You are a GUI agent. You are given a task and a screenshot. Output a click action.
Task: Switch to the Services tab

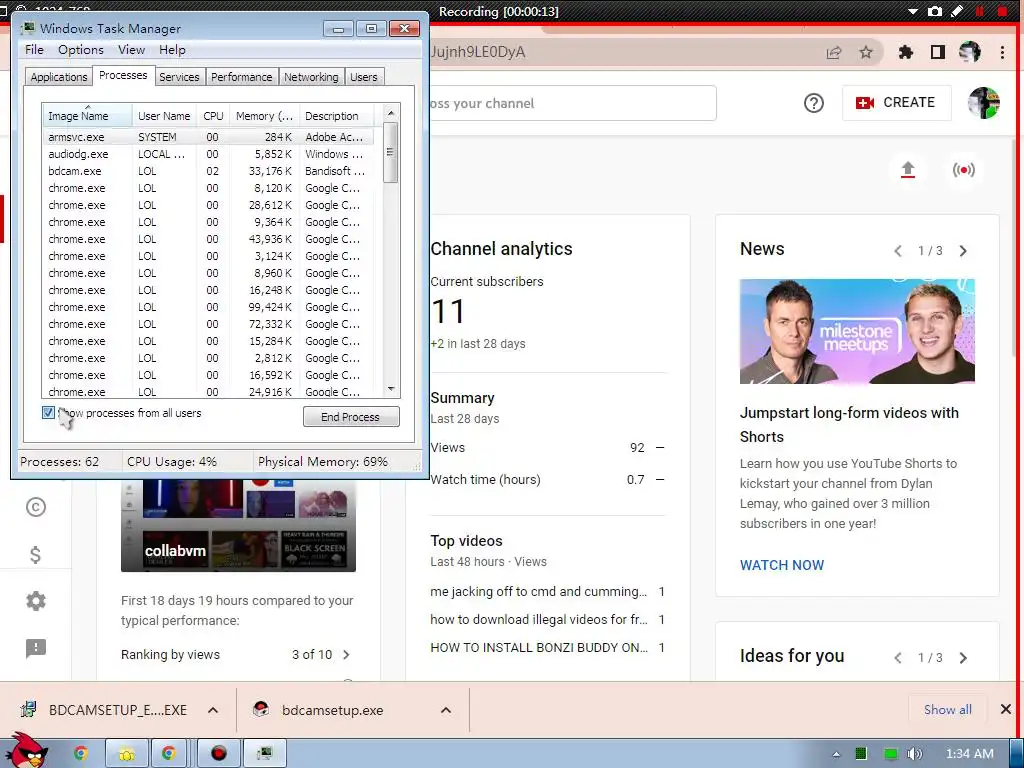(x=179, y=77)
